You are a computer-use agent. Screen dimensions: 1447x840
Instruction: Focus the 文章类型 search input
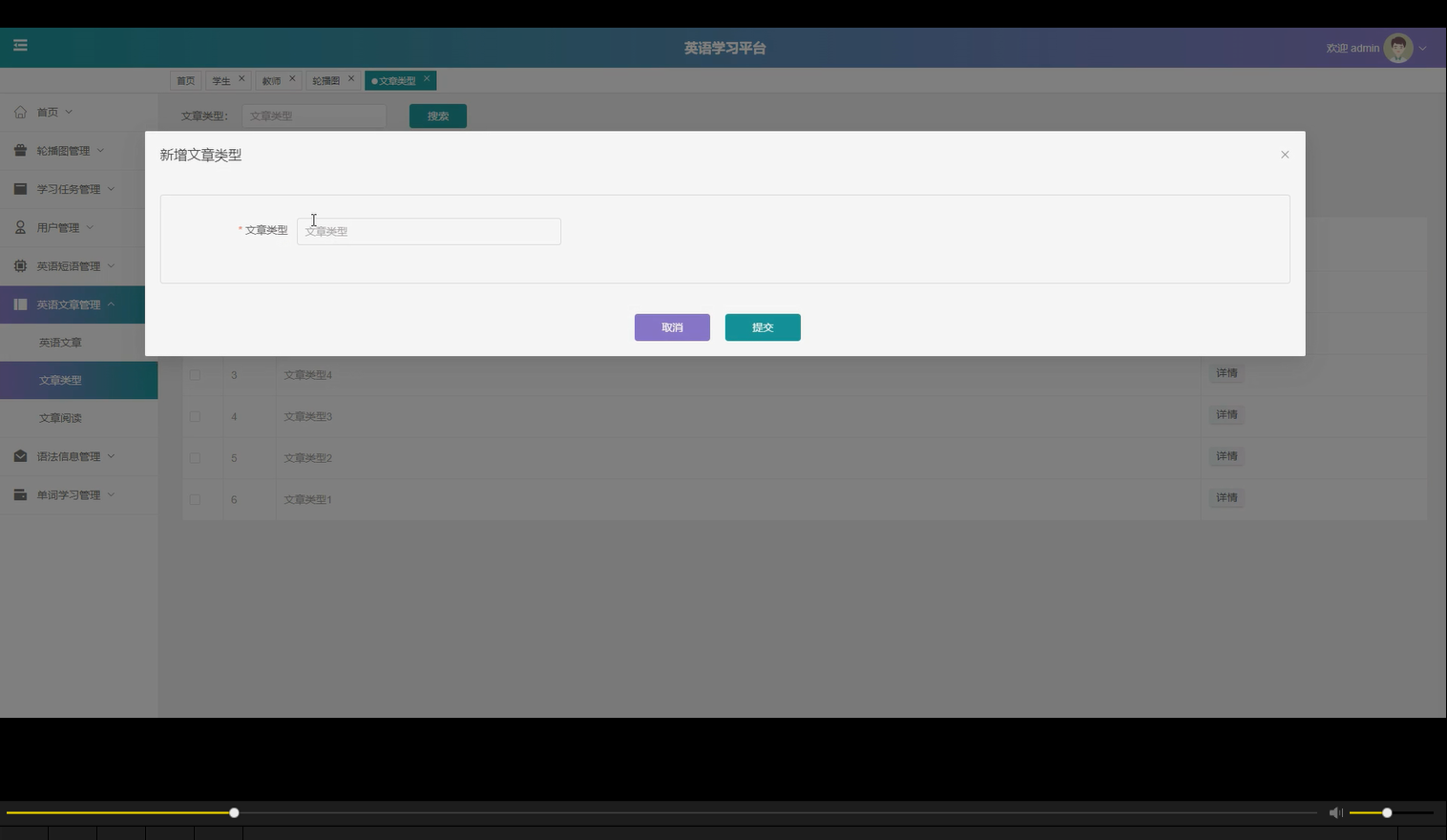(314, 115)
